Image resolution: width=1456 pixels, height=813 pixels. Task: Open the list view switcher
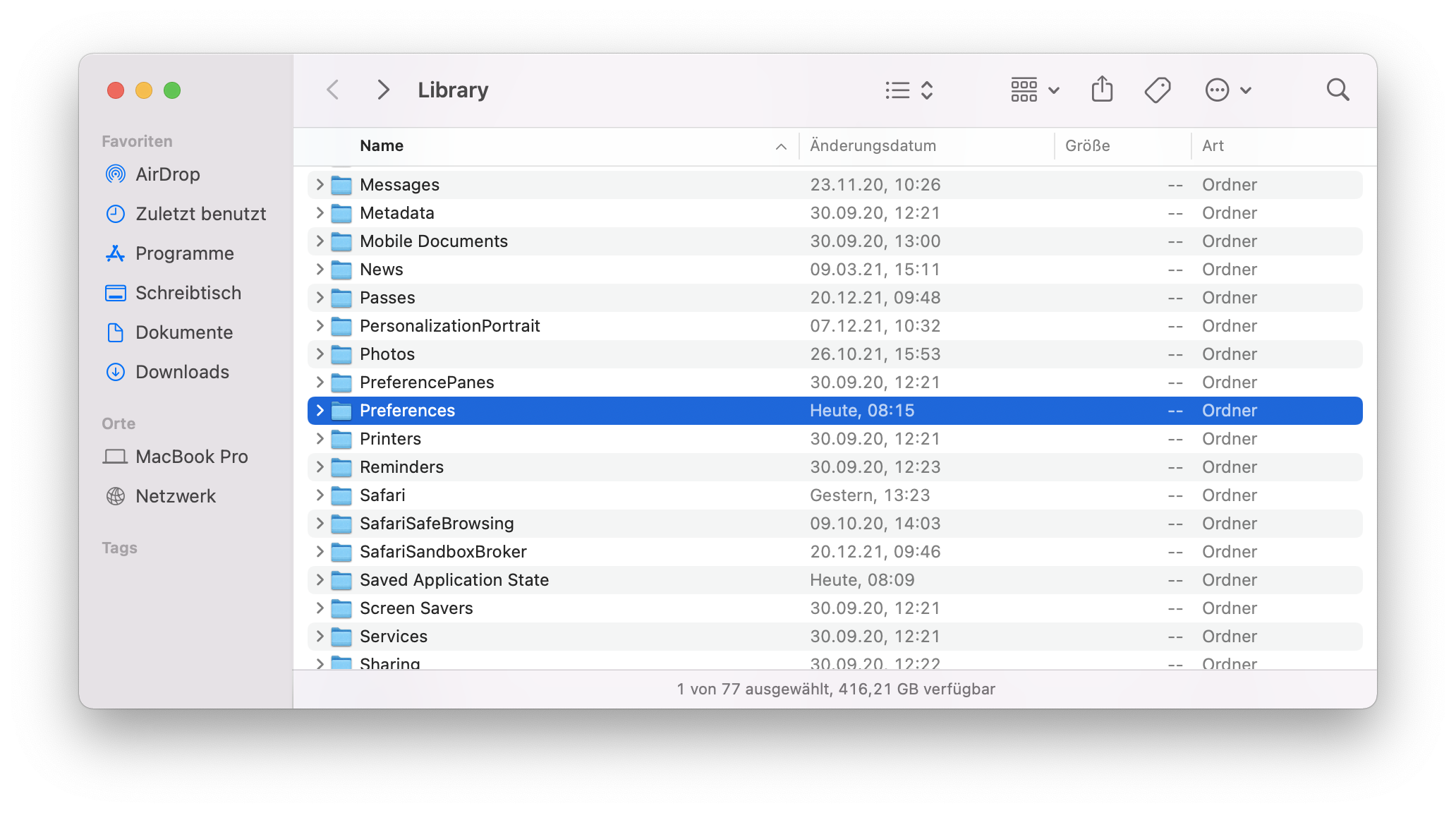pyautogui.click(x=909, y=90)
